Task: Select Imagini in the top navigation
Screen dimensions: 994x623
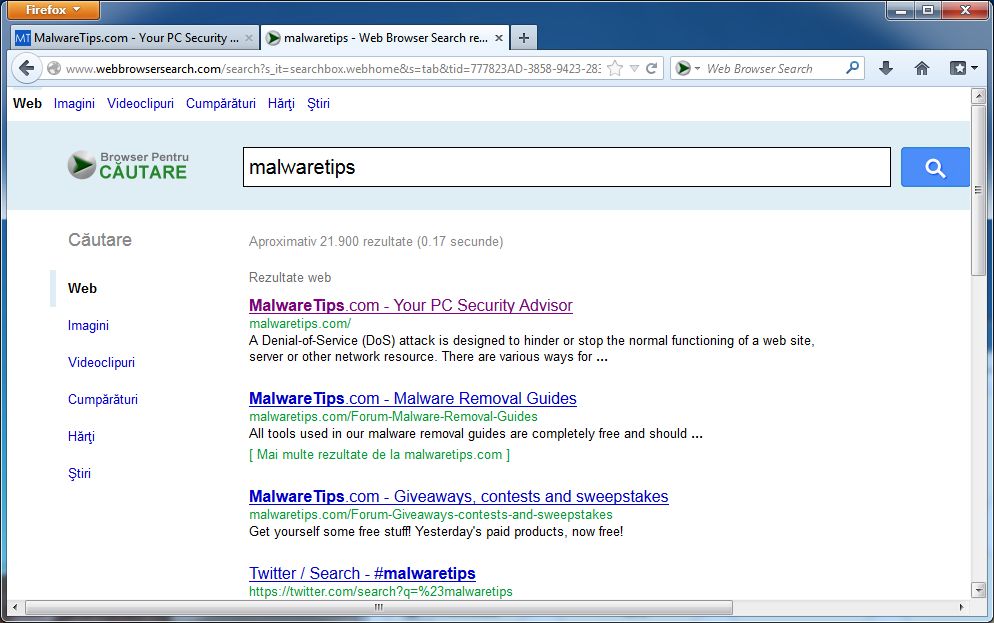Action: [x=74, y=103]
